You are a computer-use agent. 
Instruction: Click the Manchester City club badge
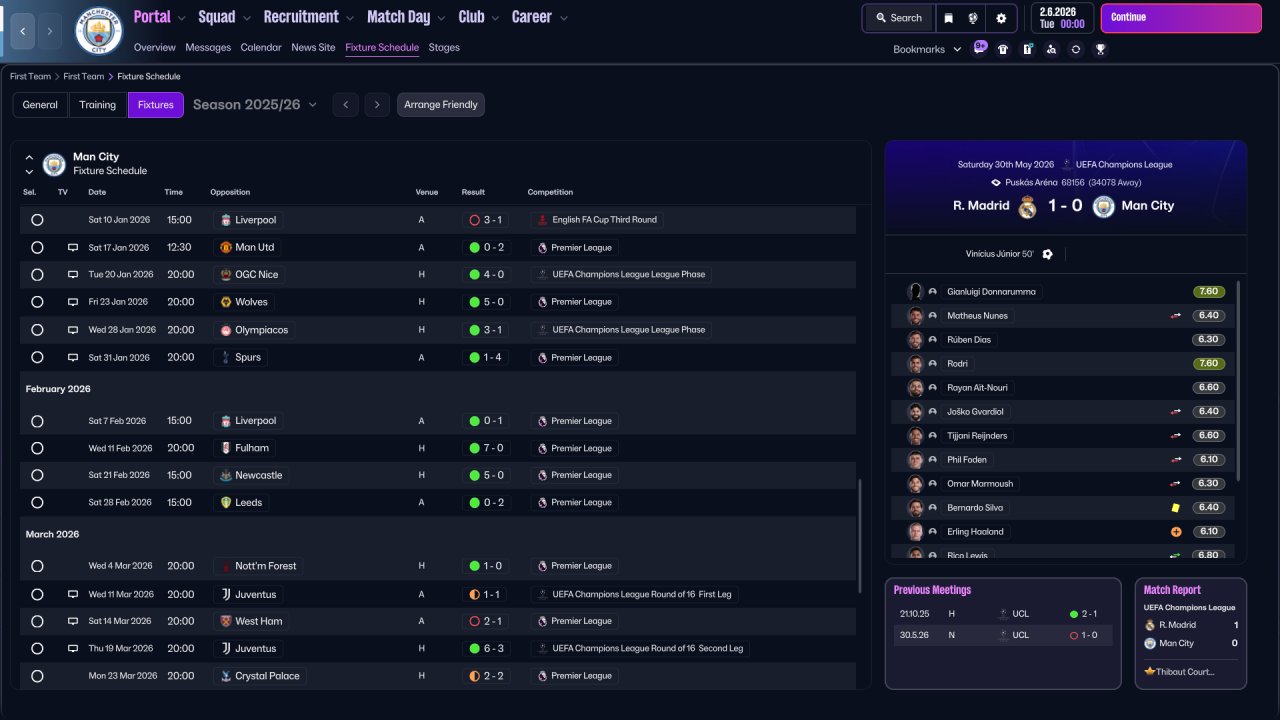coord(99,31)
